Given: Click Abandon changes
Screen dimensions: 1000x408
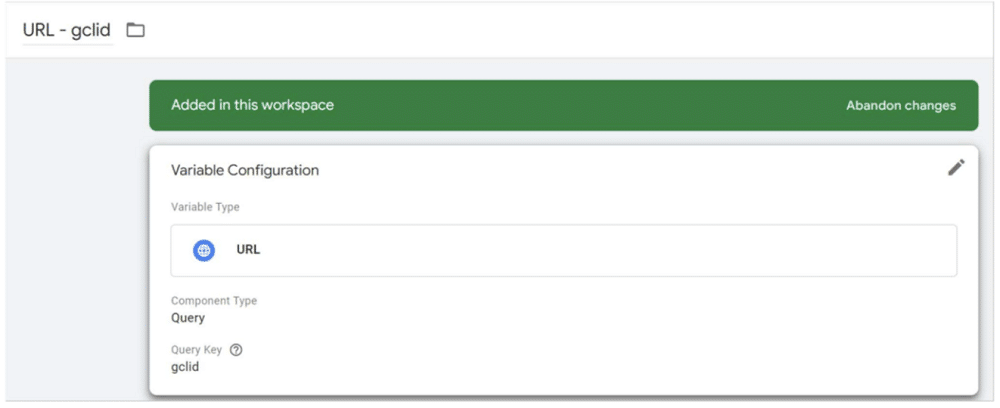Looking at the screenshot, I should 900,105.
